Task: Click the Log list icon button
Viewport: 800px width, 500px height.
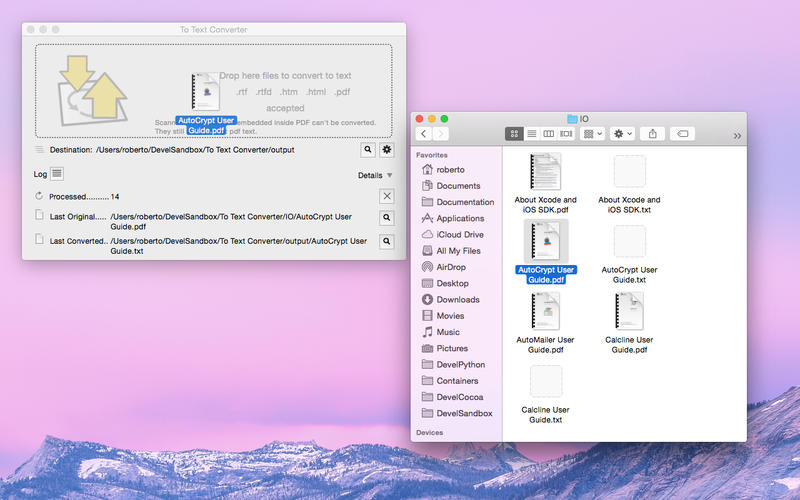Action: [57, 174]
